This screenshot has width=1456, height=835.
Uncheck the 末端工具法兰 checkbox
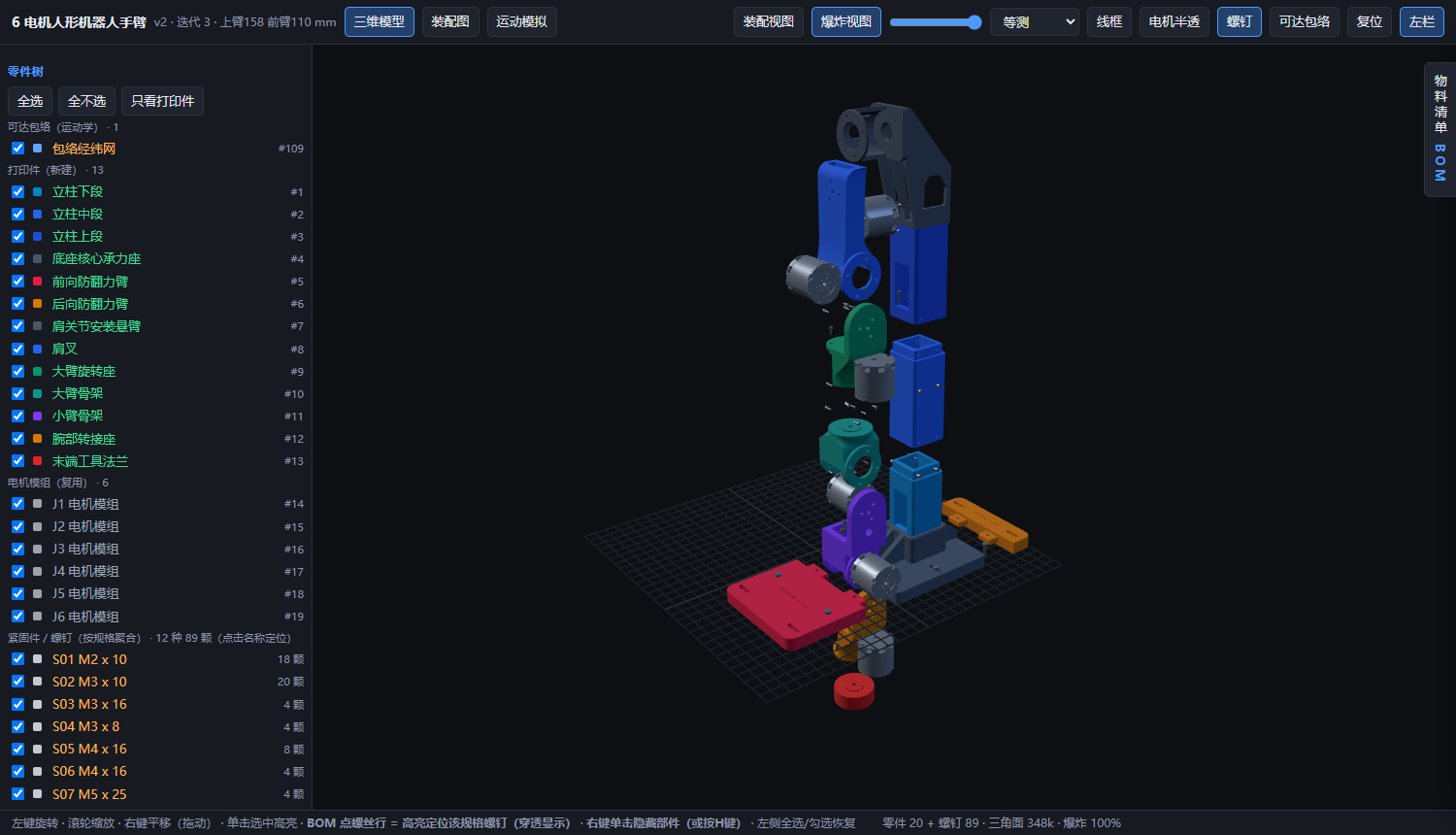[x=17, y=461]
